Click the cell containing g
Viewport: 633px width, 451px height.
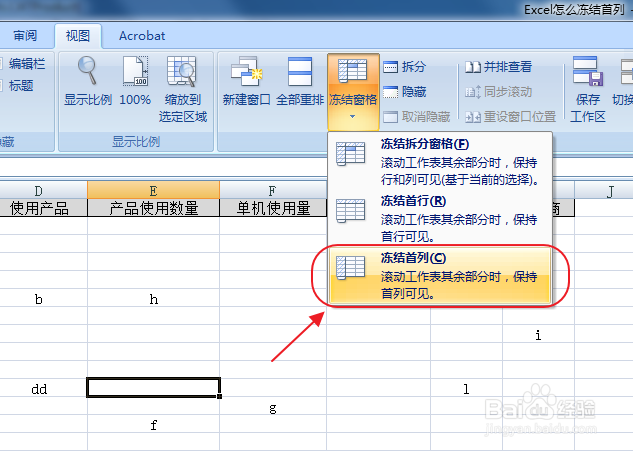[273, 406]
